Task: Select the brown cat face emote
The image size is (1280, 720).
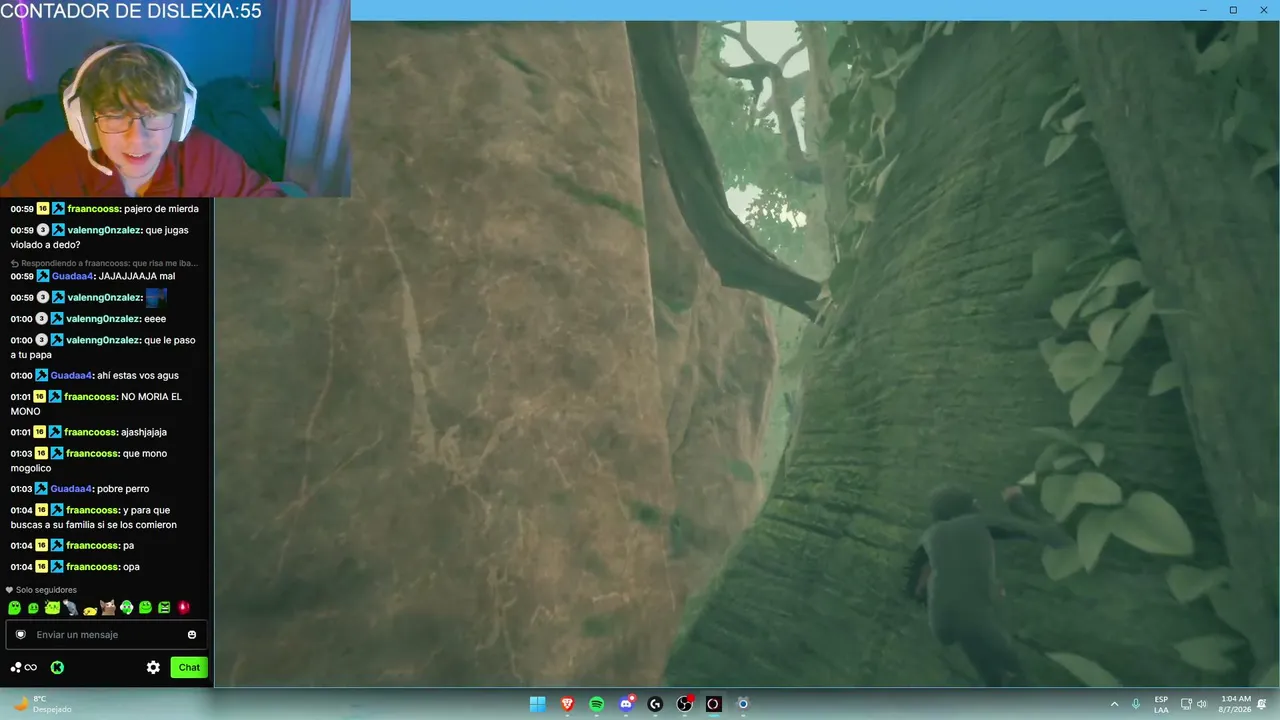Action: tap(108, 607)
